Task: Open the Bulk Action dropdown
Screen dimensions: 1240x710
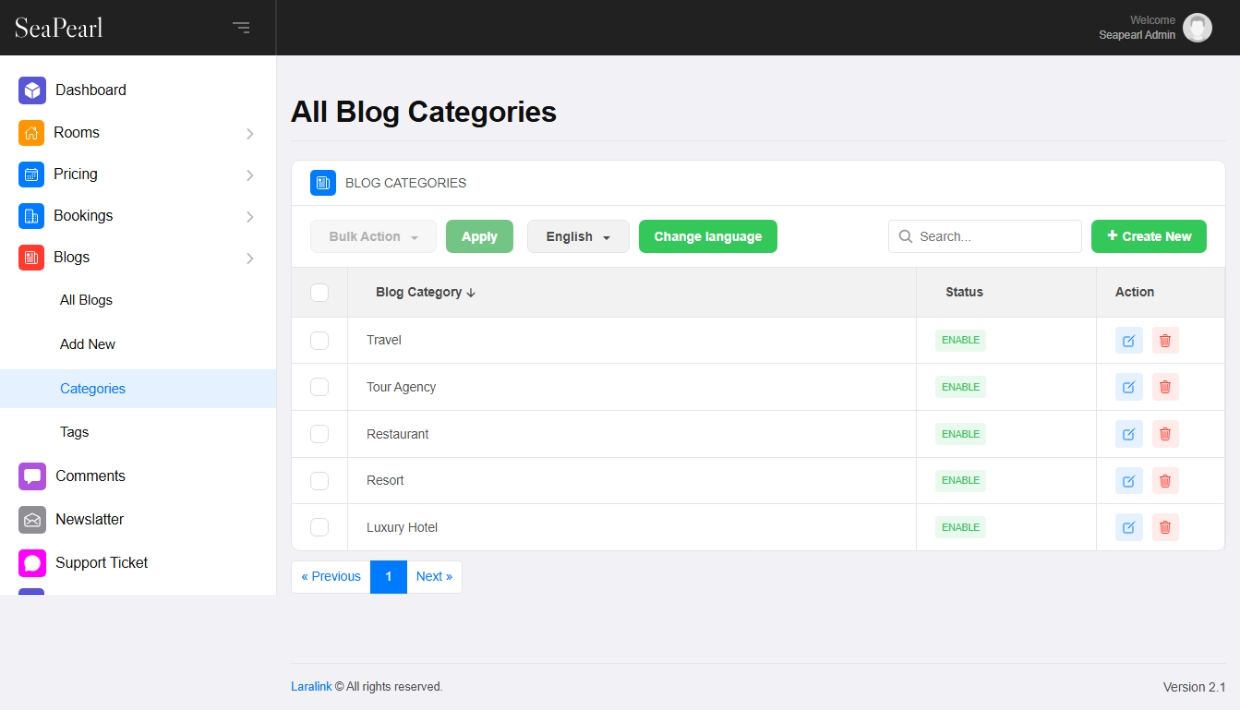Action: [373, 237]
